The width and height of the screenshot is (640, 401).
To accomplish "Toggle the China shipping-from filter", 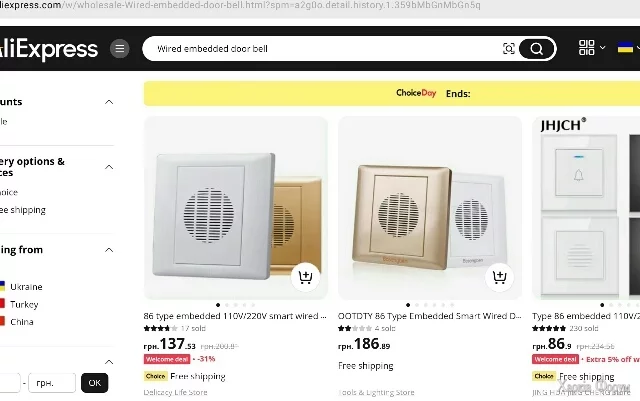I will 6,322.
